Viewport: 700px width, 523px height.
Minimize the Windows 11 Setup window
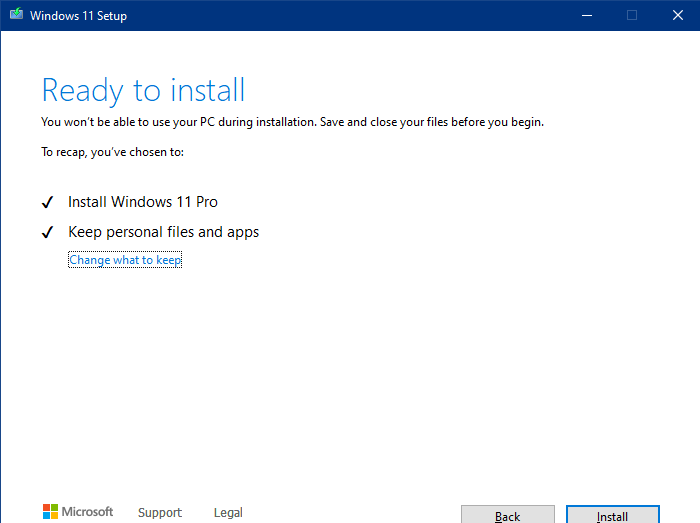587,15
